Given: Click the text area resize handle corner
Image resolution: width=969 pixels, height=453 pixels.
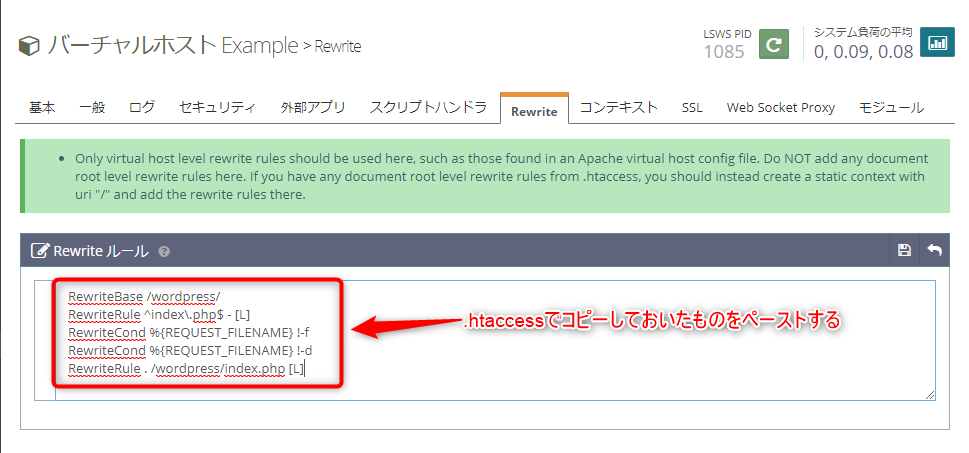Looking at the screenshot, I should tap(930, 396).
